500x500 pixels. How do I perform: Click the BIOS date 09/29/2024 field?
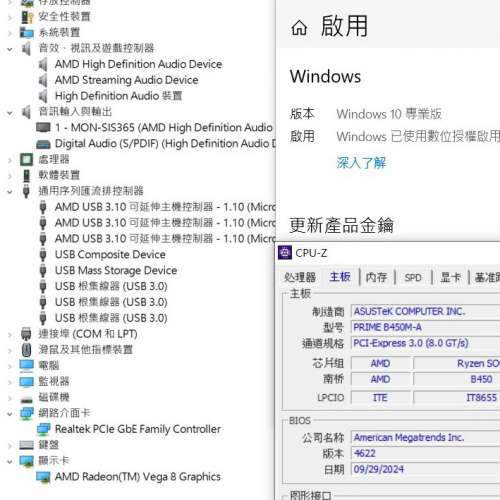(x=426, y=469)
